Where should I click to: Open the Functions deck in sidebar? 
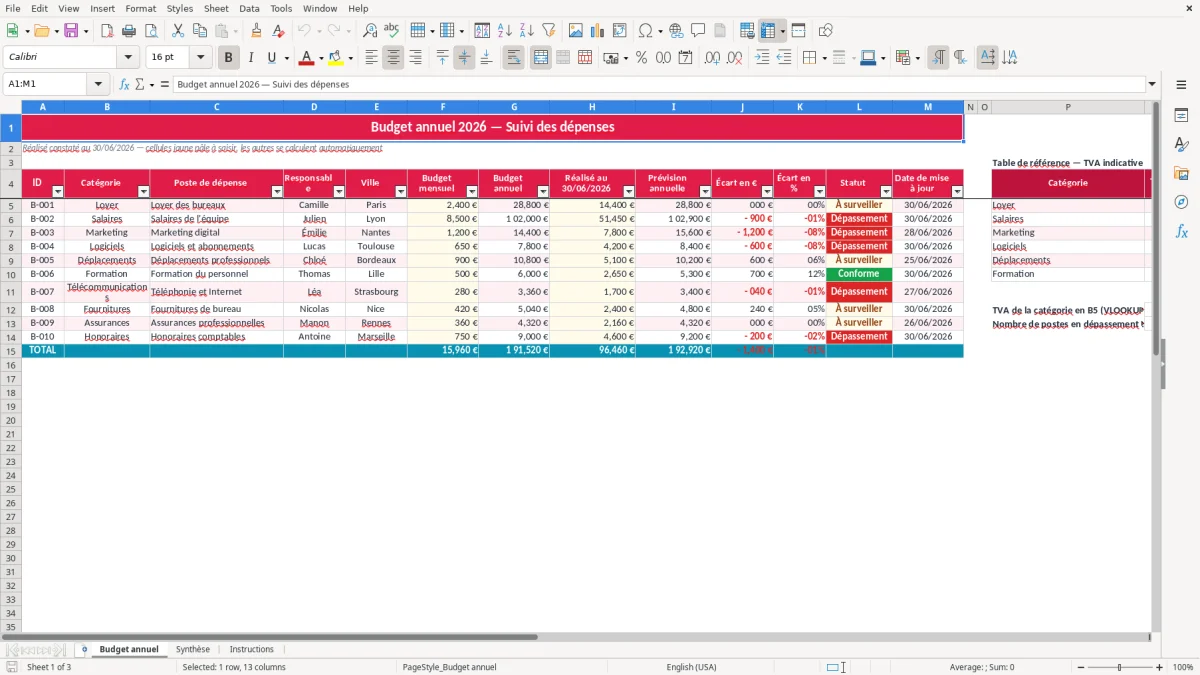[x=1181, y=231]
